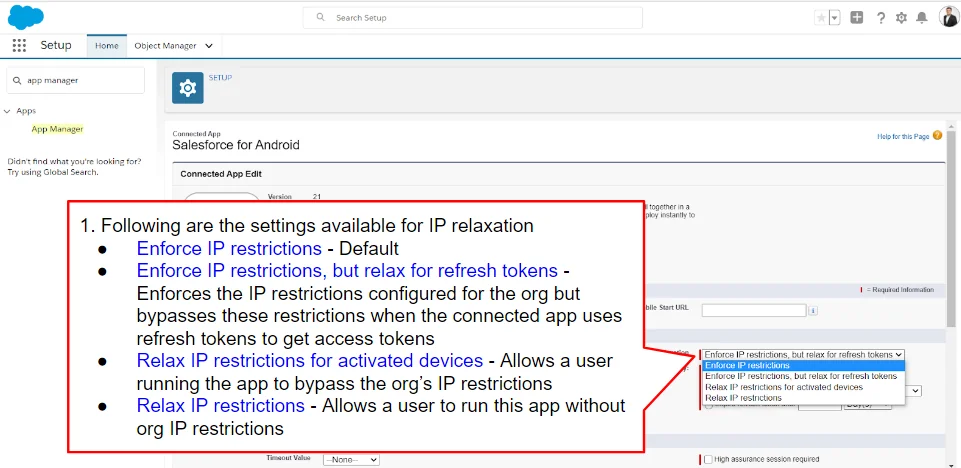This screenshot has width=961, height=468.
Task: Click the Salesforce cloud logo
Action: pos(25,17)
